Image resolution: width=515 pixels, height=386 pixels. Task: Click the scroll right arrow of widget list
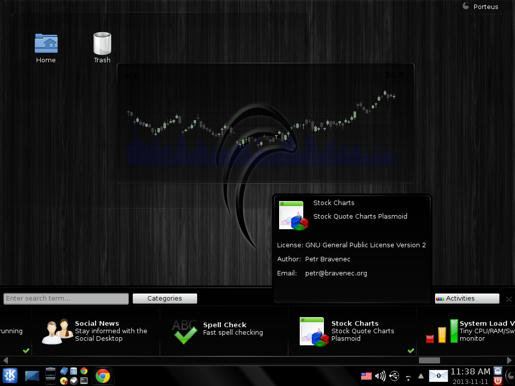click(509, 360)
